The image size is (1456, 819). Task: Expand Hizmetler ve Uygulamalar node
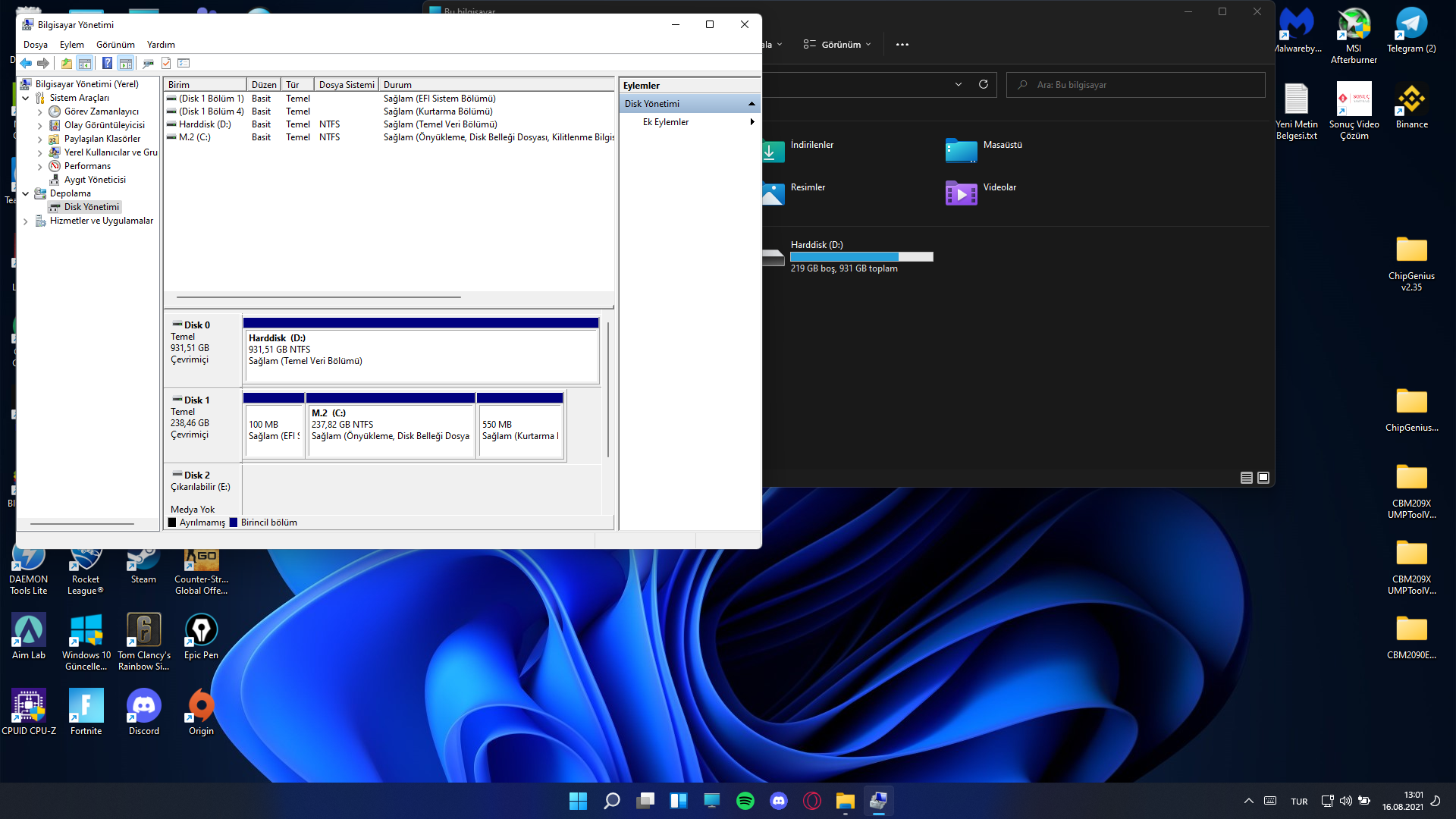[x=26, y=221]
